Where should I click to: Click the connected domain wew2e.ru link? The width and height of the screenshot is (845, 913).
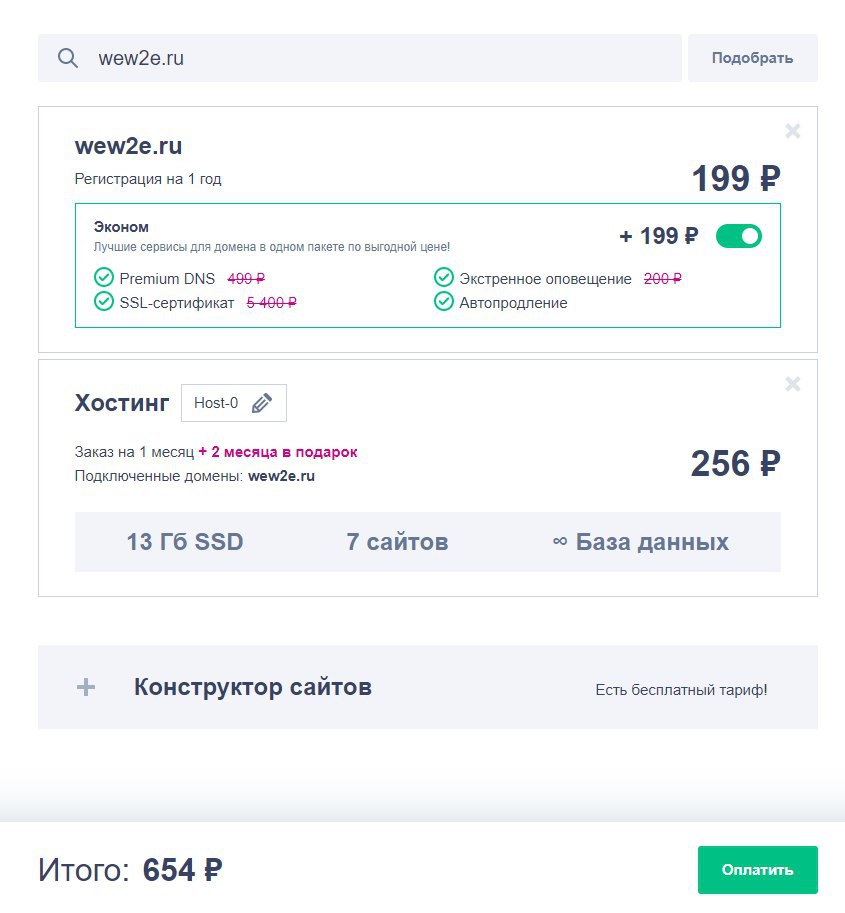(x=281, y=476)
